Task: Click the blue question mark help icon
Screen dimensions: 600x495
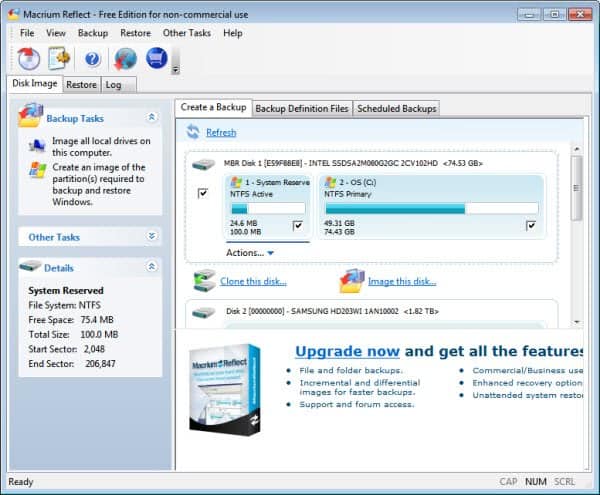Action: pyautogui.click(x=92, y=59)
